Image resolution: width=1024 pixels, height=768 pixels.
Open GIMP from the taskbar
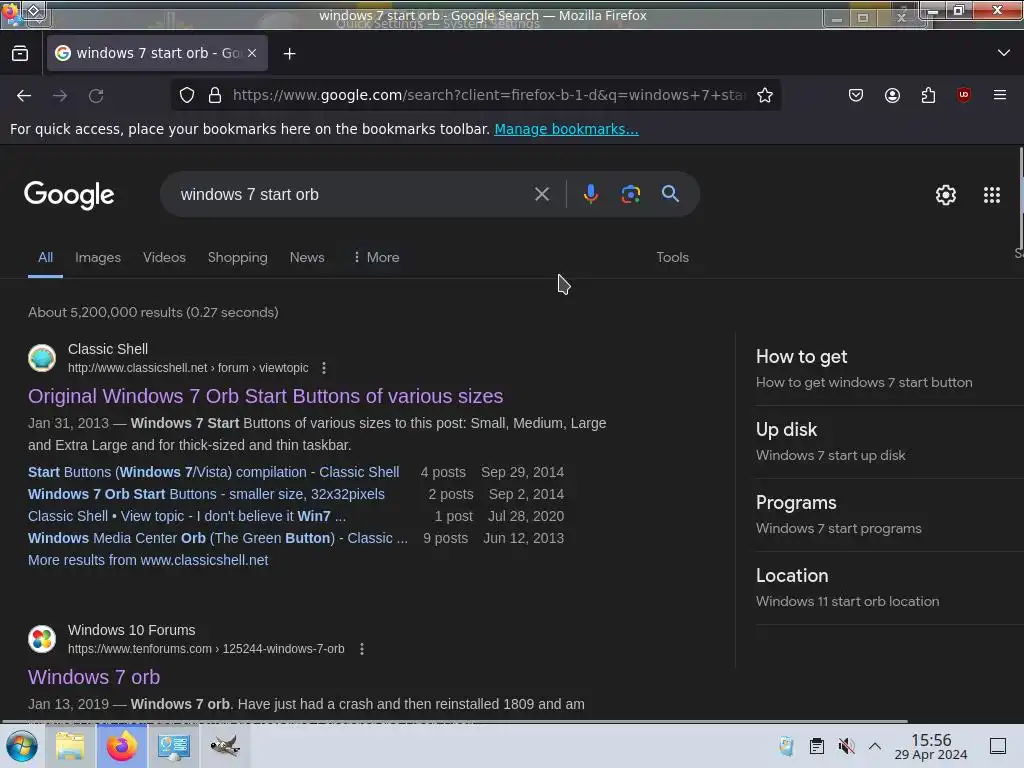[225, 746]
